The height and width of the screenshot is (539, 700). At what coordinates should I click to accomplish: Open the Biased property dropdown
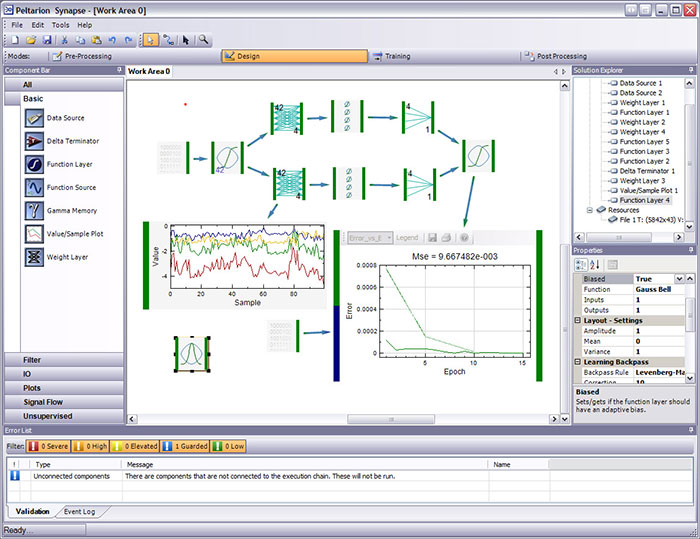pyautogui.click(x=680, y=279)
